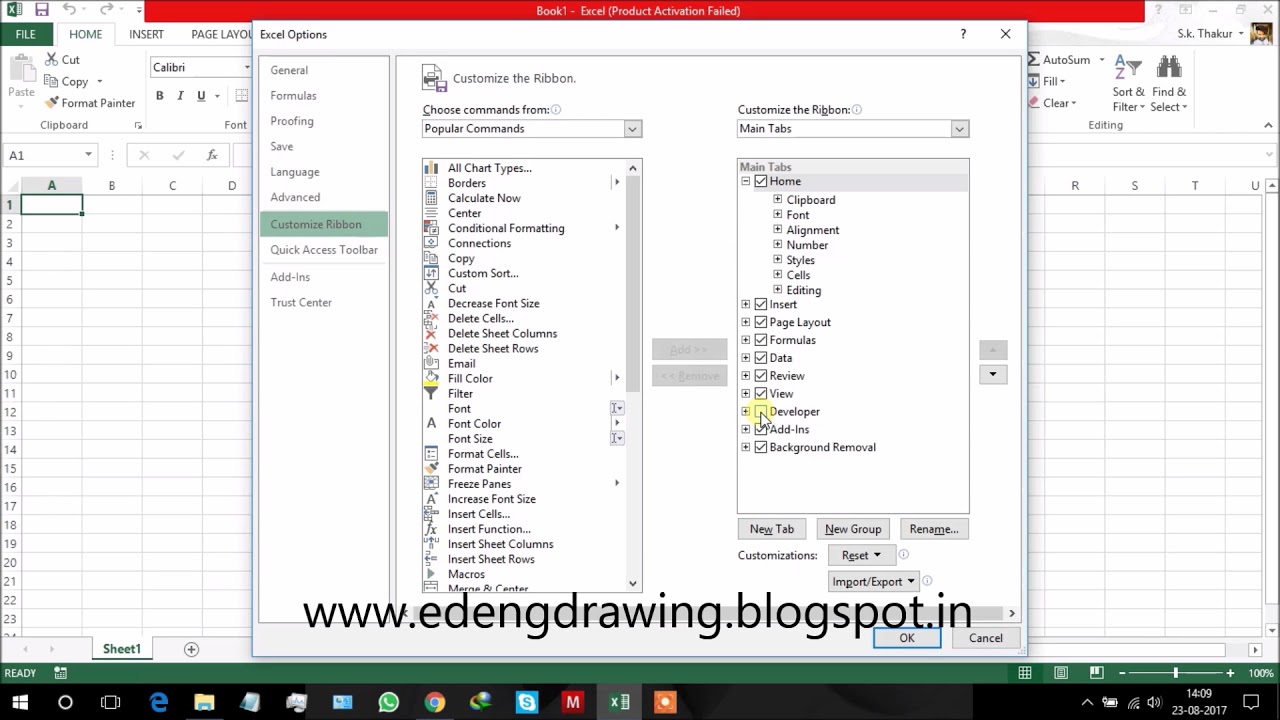Adjust the Excel zoom slider
This screenshot has width=1280, height=720.
point(1176,673)
